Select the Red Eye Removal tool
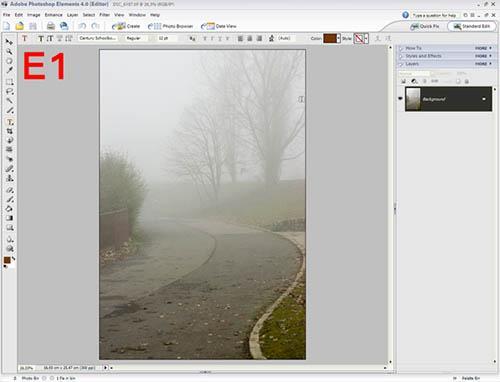This screenshot has width=500, height=382. pyautogui.click(x=9, y=159)
